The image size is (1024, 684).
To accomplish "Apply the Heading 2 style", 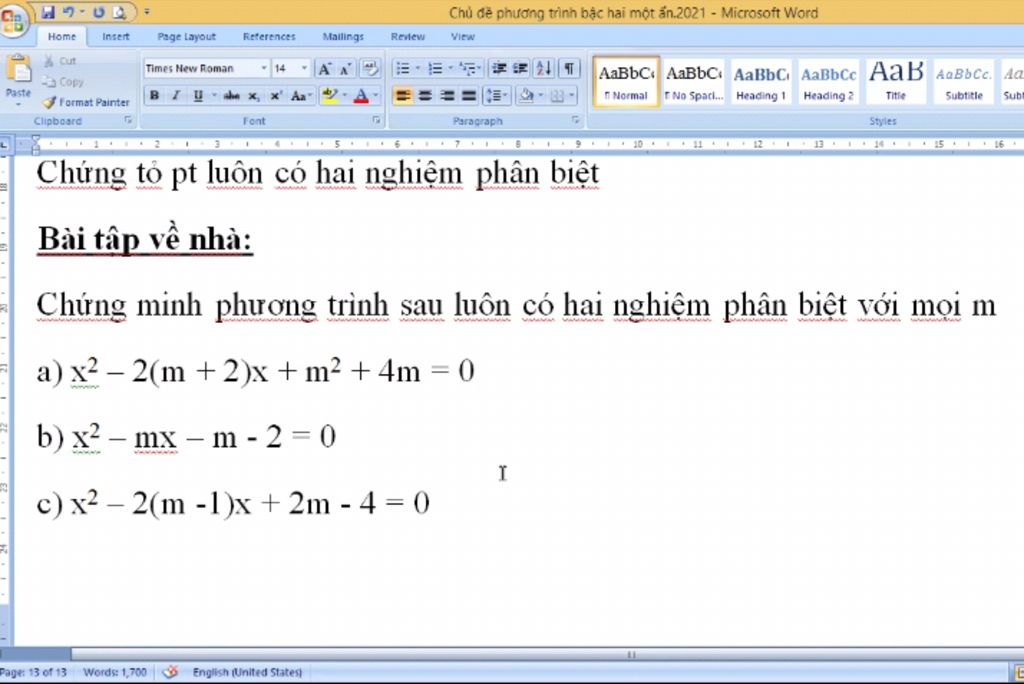I will click(828, 82).
